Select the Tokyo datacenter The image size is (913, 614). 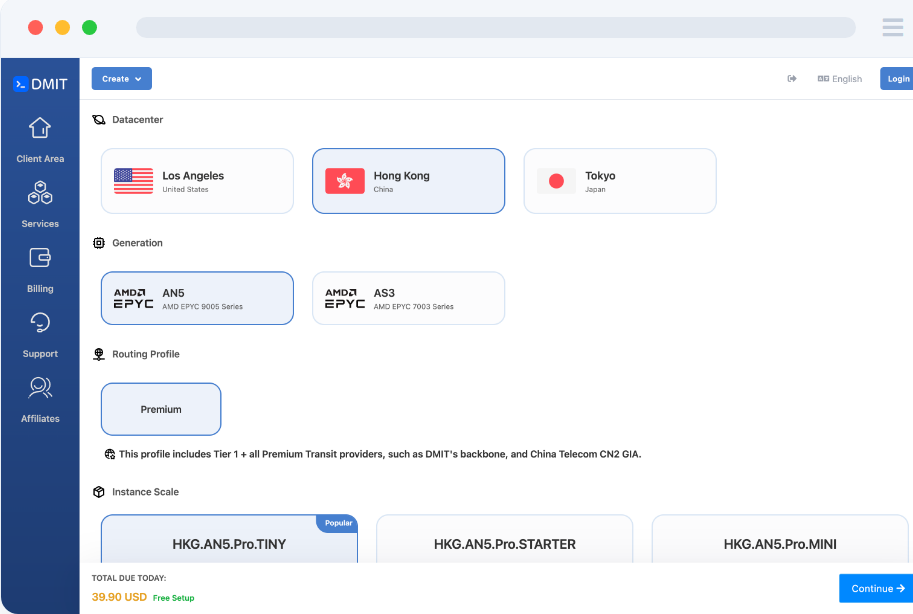(x=620, y=181)
